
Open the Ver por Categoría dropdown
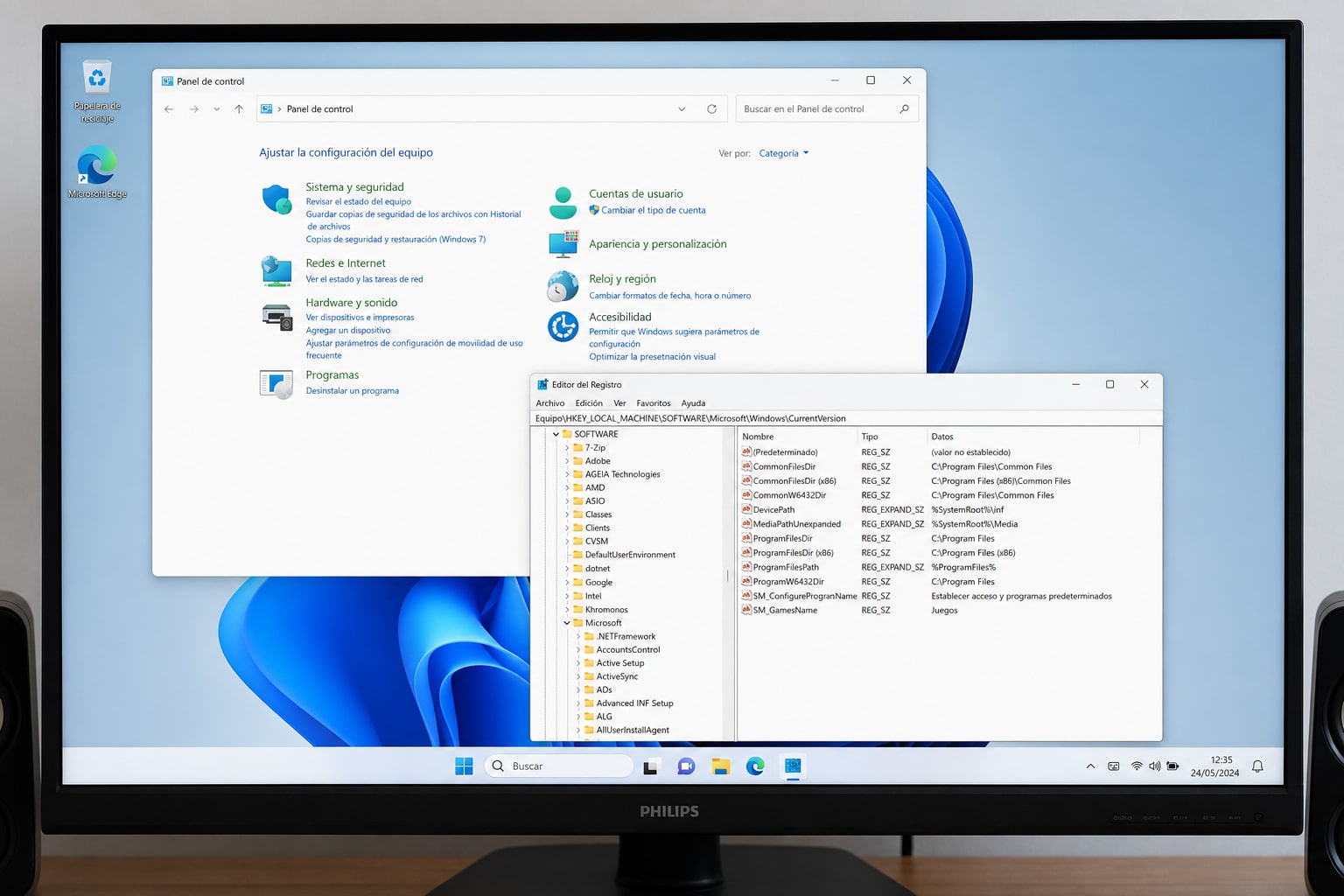tap(784, 153)
